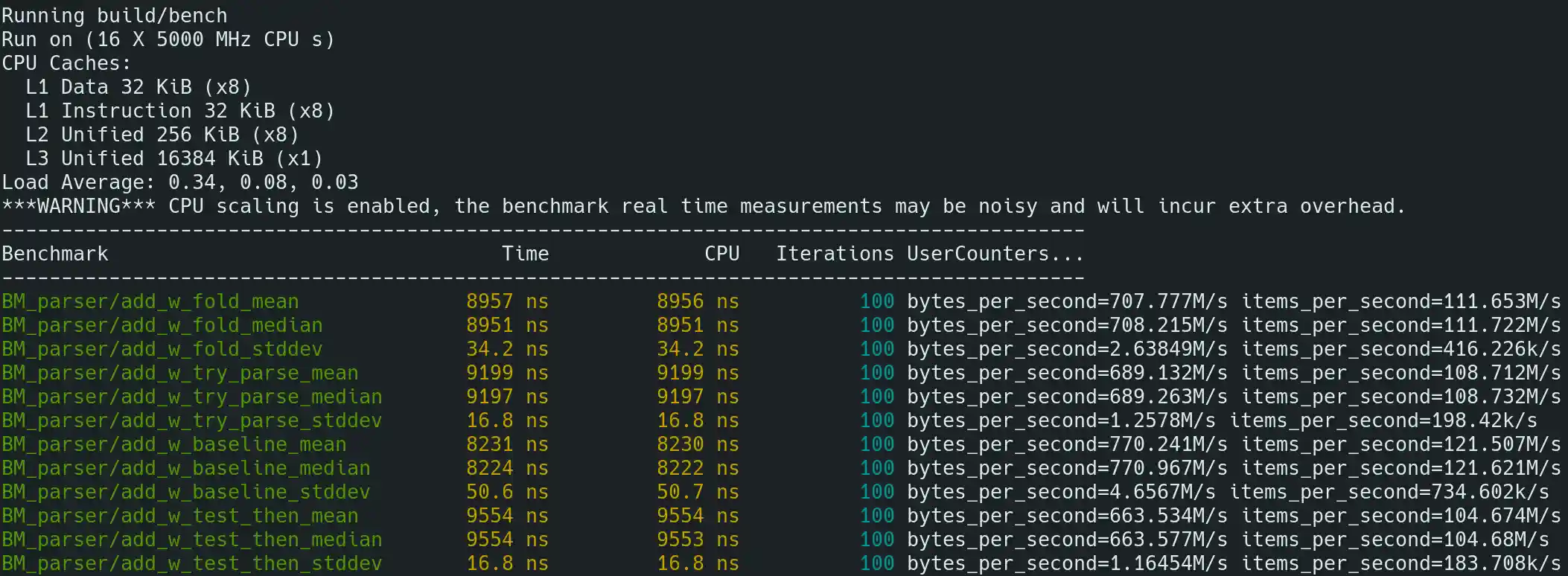The height and width of the screenshot is (576, 1568).
Task: Click the '8956 ns' CPU value
Action: pos(698,301)
